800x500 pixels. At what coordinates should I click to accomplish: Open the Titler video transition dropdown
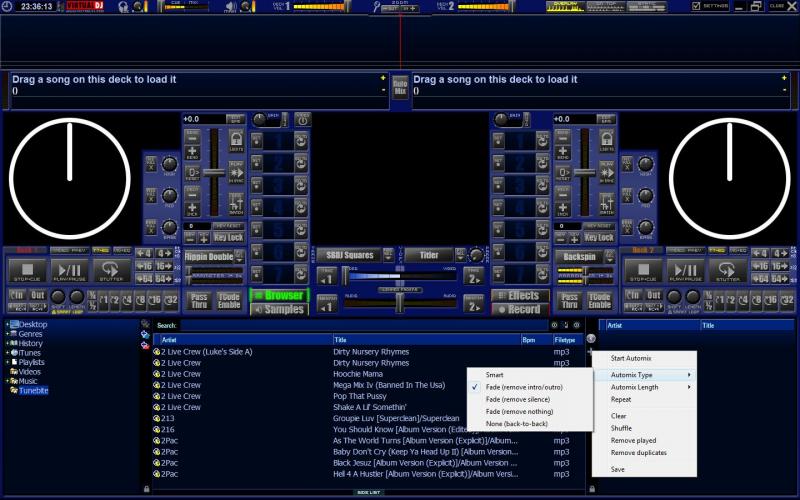point(460,255)
